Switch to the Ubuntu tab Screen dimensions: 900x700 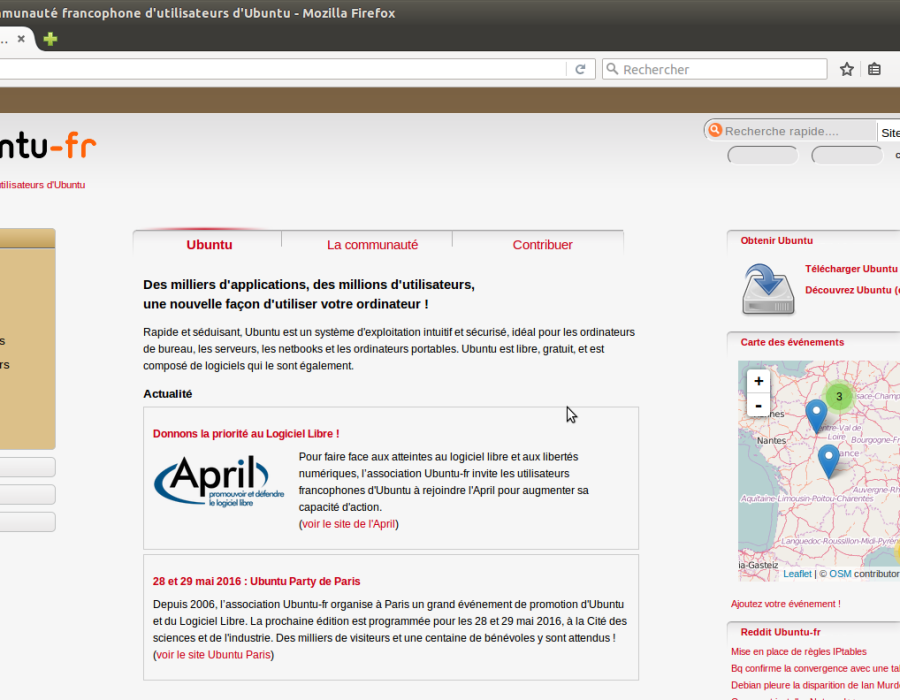209,245
